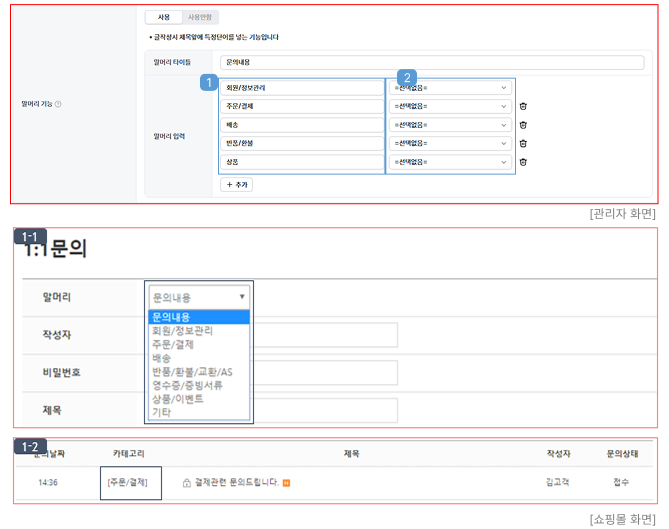Click the 상품 prefix text field
This screenshot has width=669, height=529.
(x=301, y=162)
